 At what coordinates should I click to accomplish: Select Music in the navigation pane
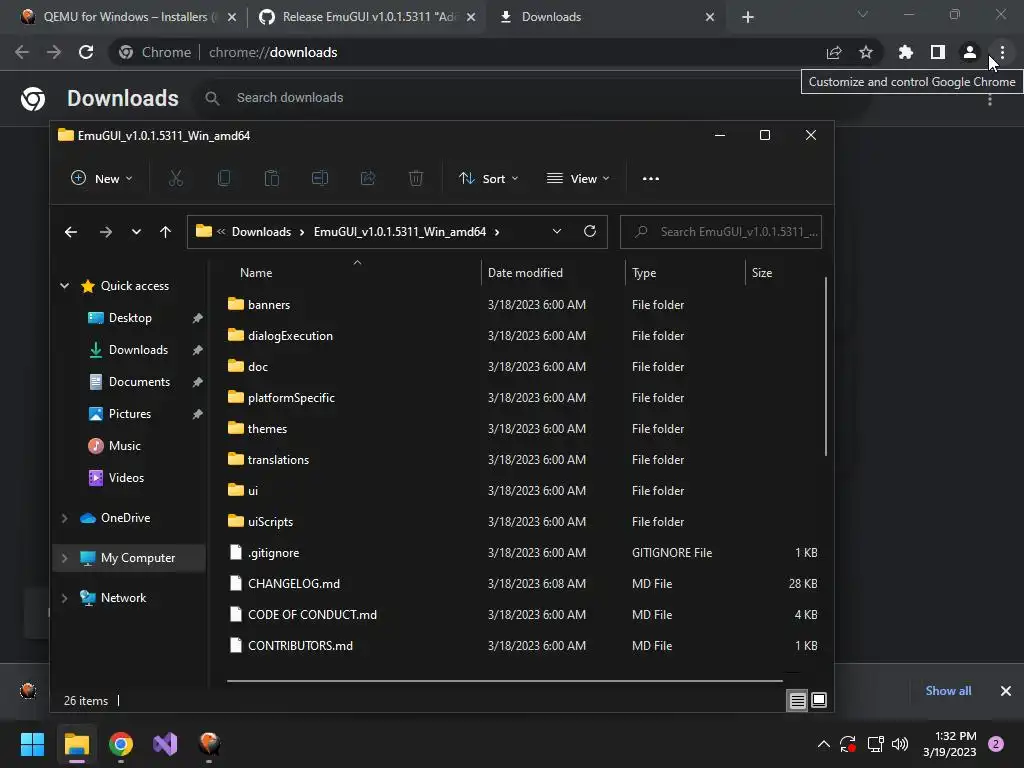pyautogui.click(x=124, y=446)
